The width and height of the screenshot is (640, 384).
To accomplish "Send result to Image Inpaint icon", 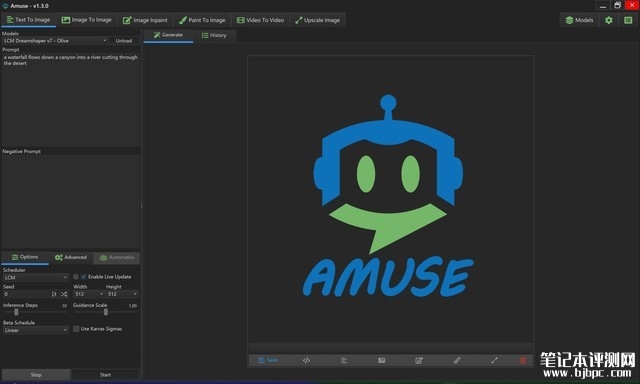I will pos(419,360).
